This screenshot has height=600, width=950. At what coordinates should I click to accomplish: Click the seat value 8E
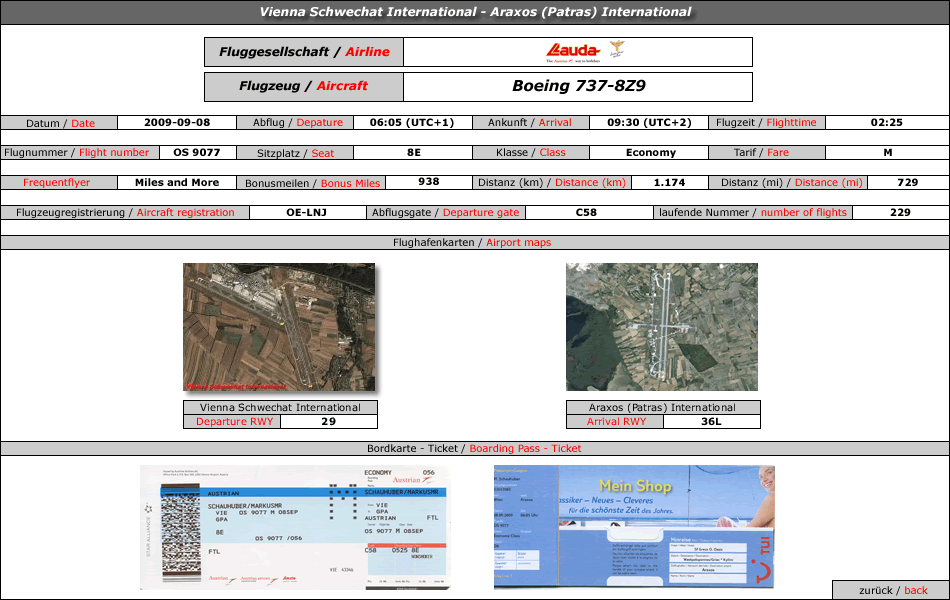click(x=414, y=153)
